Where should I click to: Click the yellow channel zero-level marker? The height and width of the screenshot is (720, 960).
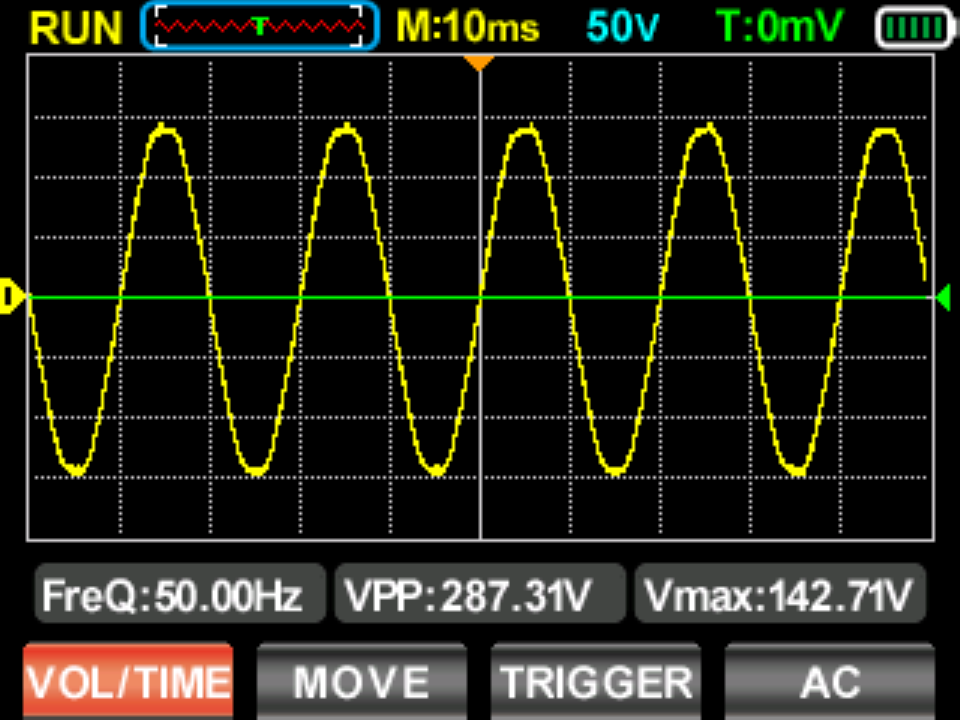[12, 297]
